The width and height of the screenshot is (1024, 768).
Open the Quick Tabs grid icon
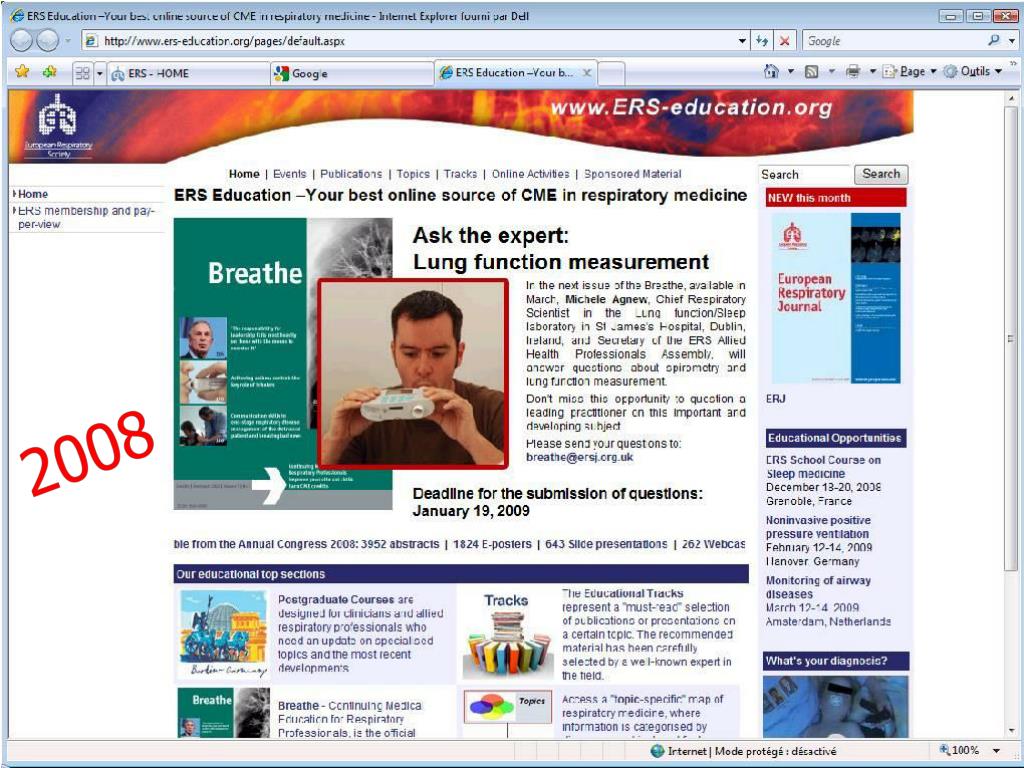pyautogui.click(x=82, y=72)
